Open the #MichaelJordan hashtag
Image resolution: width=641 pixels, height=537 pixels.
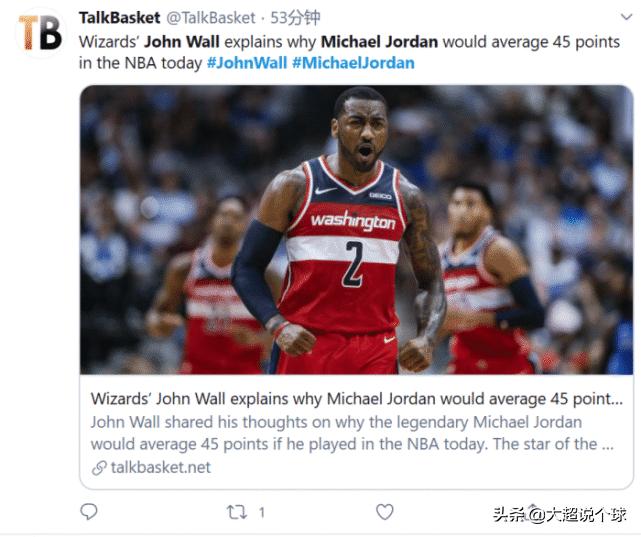(353, 63)
